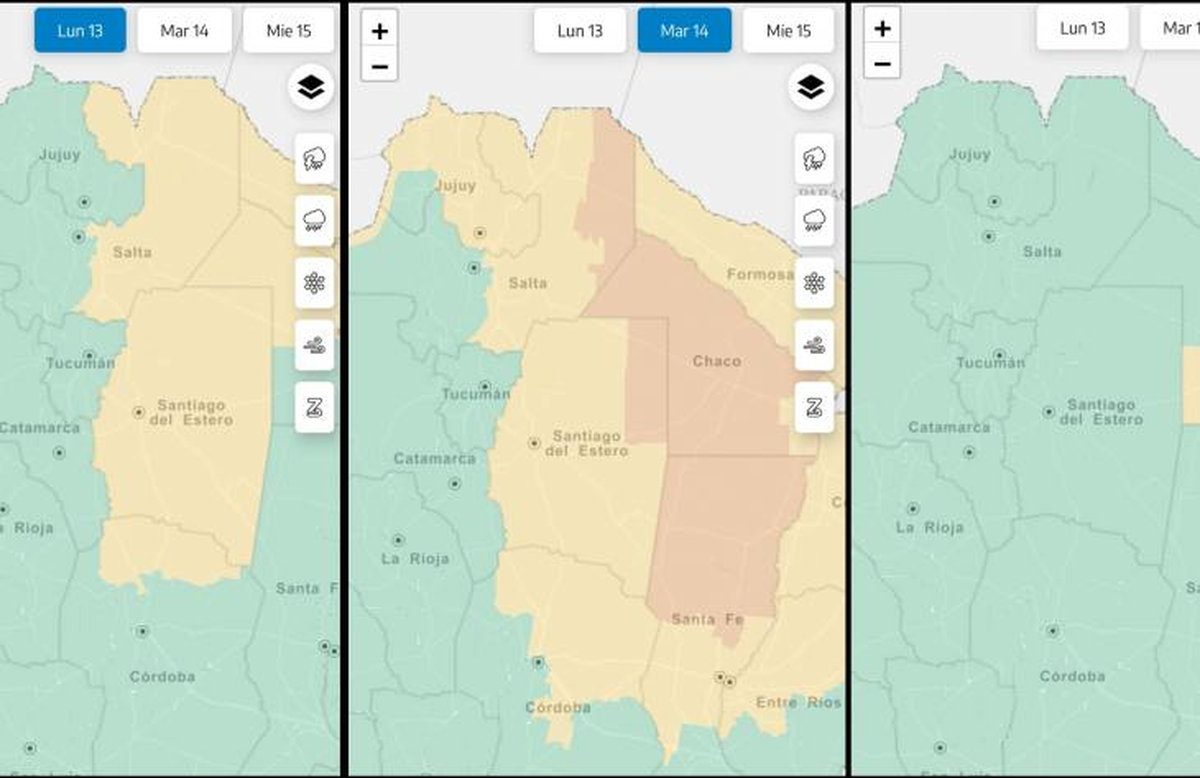
Task: Toggle rain alert icon in the left map
Action: (314, 221)
